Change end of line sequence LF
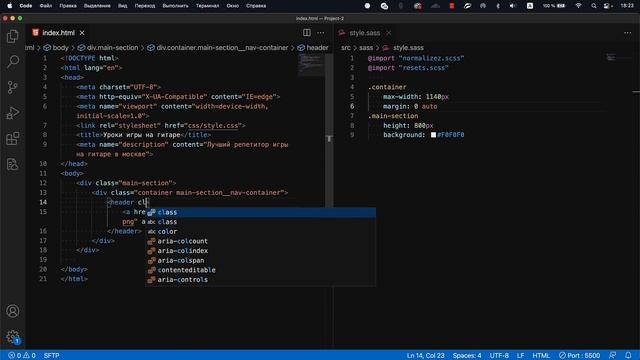Image resolution: width=640 pixels, height=360 pixels. click(520, 356)
